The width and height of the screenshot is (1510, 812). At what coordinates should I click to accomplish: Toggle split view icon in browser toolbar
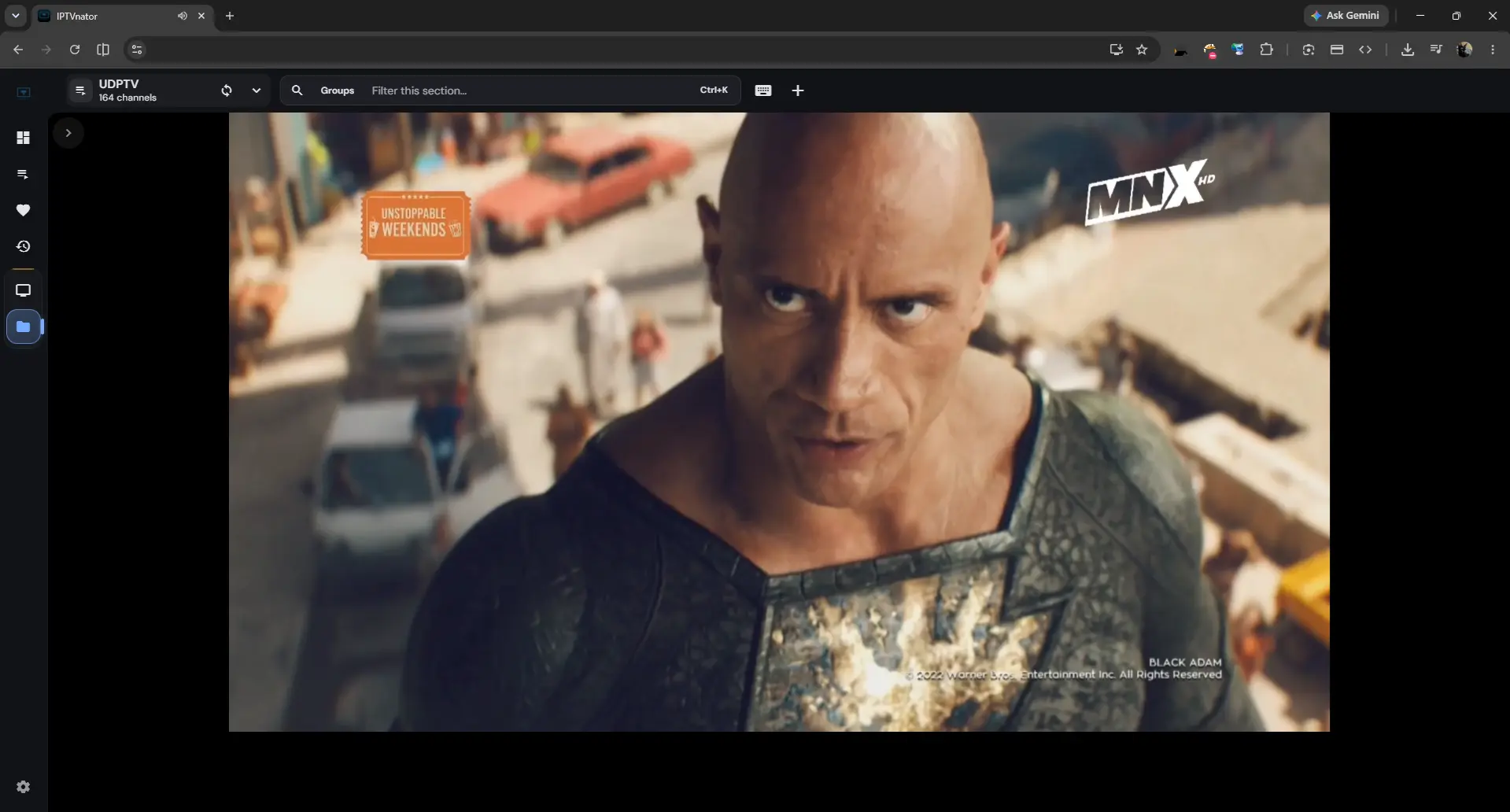pos(103,50)
